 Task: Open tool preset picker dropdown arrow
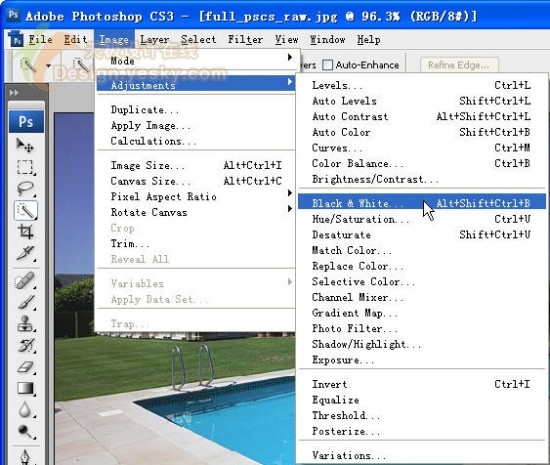(48, 66)
